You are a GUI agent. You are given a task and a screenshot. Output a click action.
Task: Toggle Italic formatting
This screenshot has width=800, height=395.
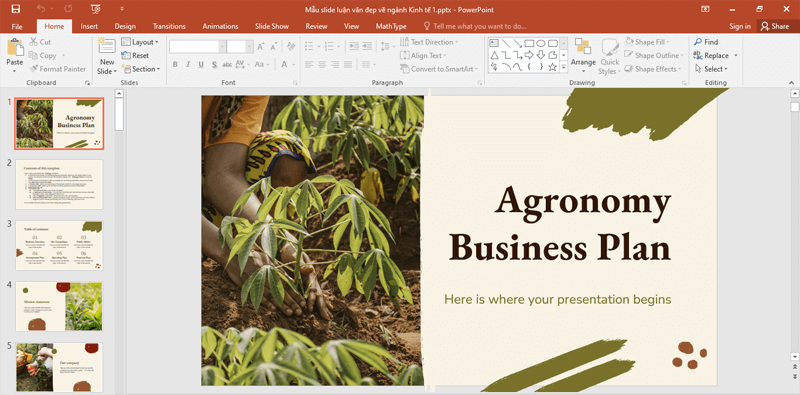pos(188,64)
